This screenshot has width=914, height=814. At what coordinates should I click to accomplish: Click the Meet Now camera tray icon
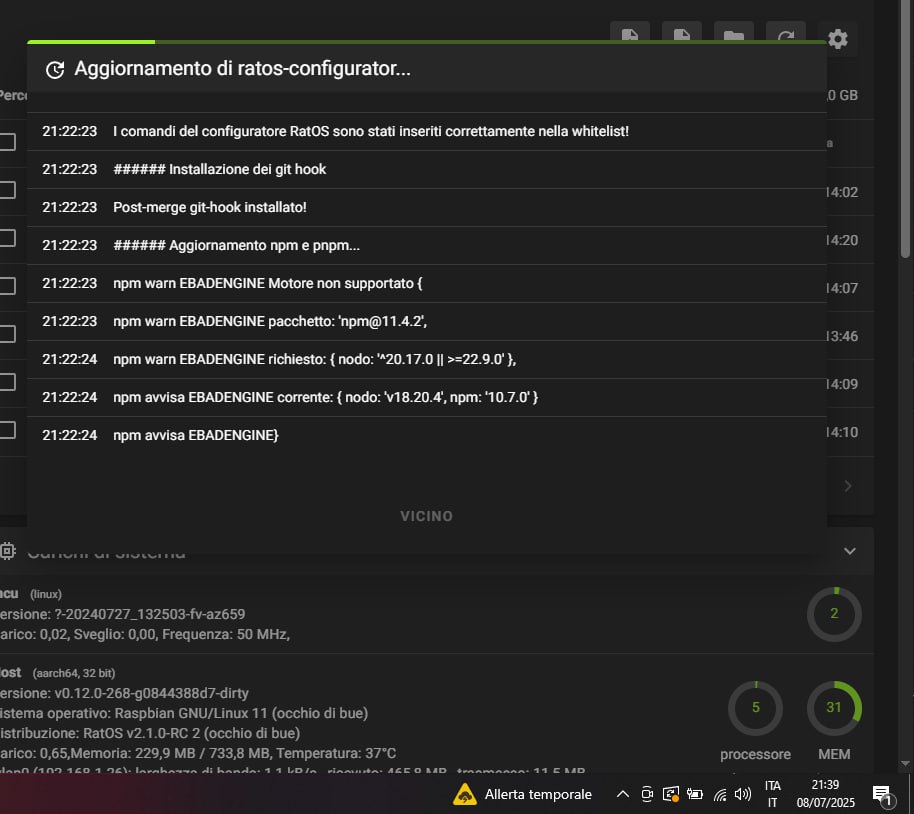(646, 794)
